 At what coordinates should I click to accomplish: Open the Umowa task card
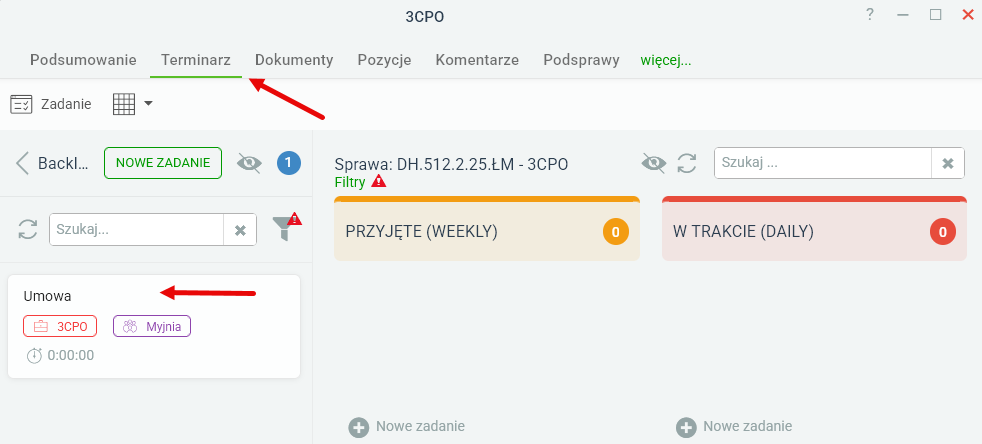(x=154, y=326)
